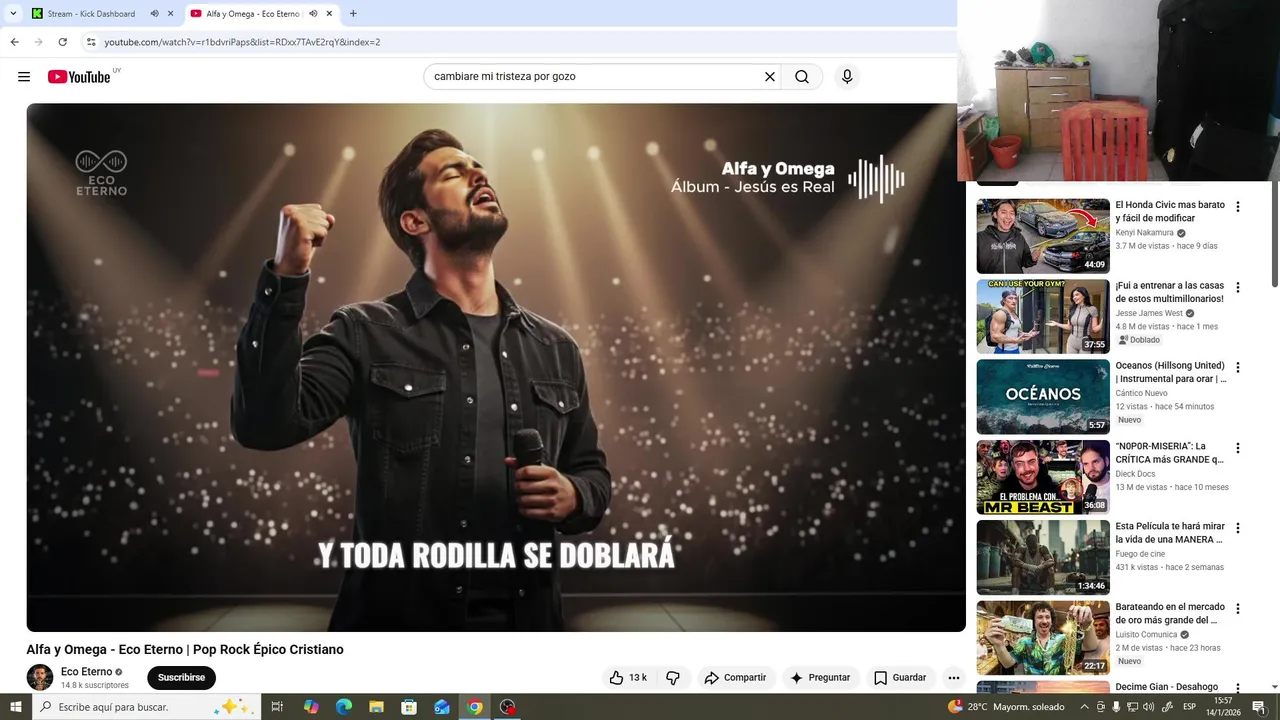Mute the Kick Dashboard tab audio

(154, 14)
